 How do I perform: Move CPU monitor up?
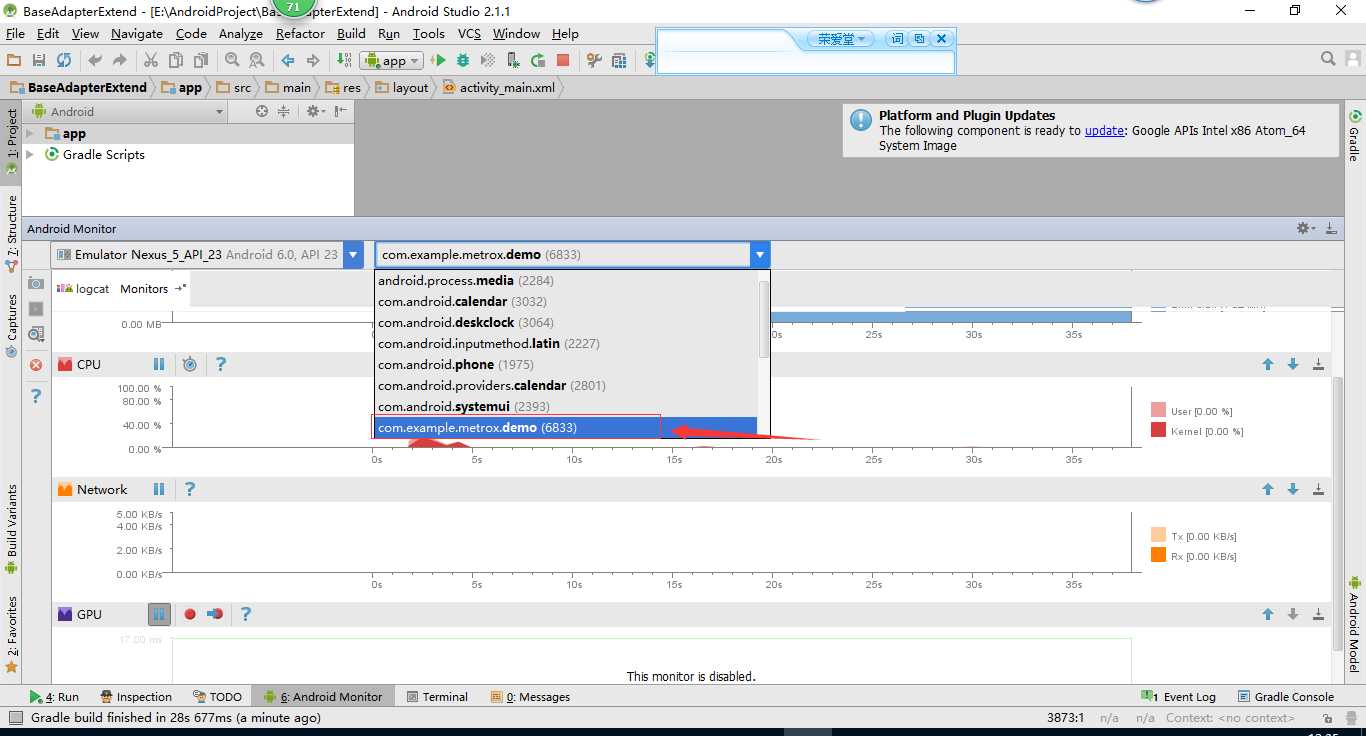pos(1268,364)
